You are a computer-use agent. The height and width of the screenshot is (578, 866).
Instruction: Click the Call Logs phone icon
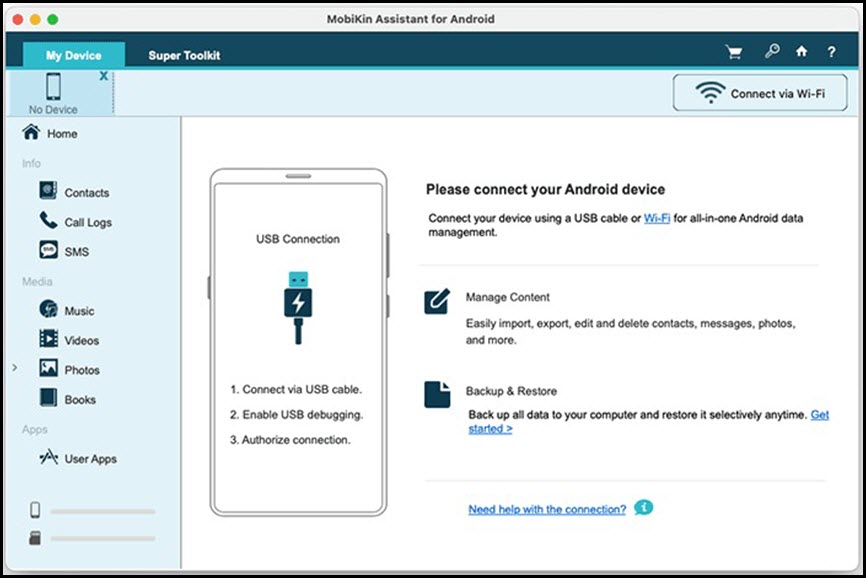[48, 220]
